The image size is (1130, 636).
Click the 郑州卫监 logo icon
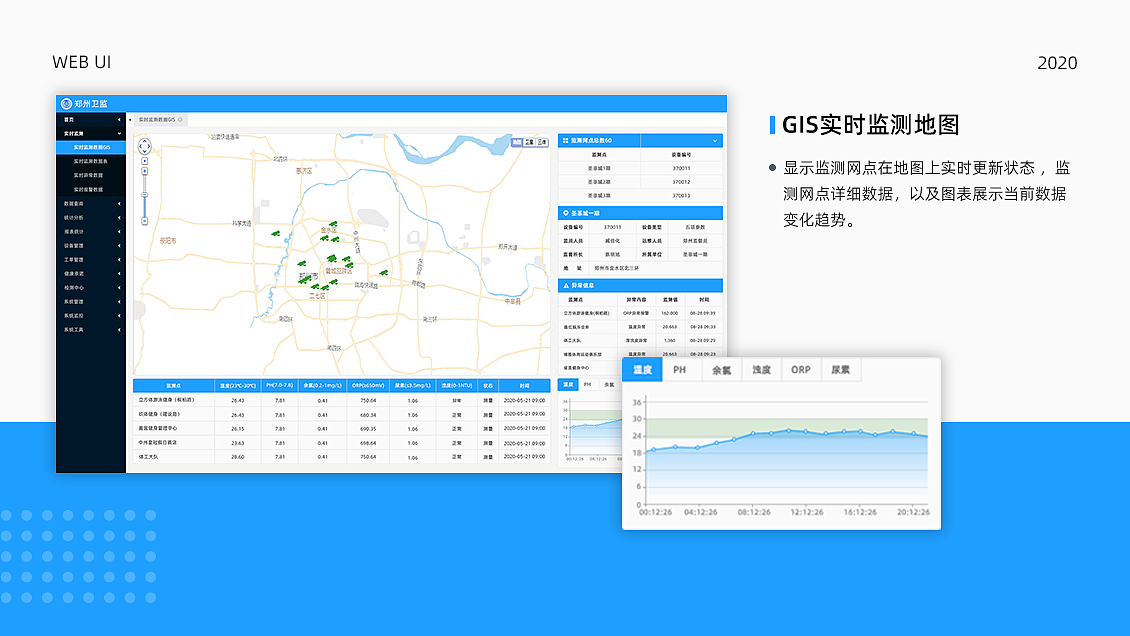tap(66, 104)
